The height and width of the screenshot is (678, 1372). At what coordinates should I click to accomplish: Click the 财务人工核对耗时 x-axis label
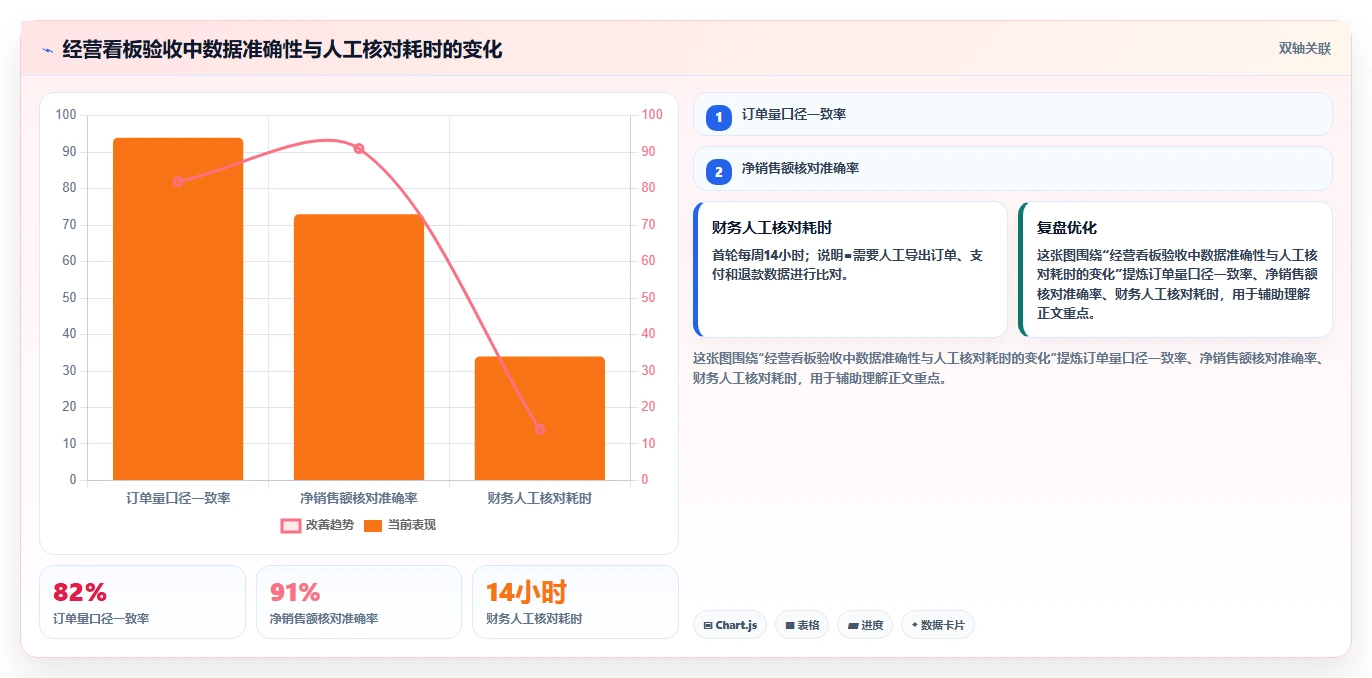pyautogui.click(x=540, y=498)
